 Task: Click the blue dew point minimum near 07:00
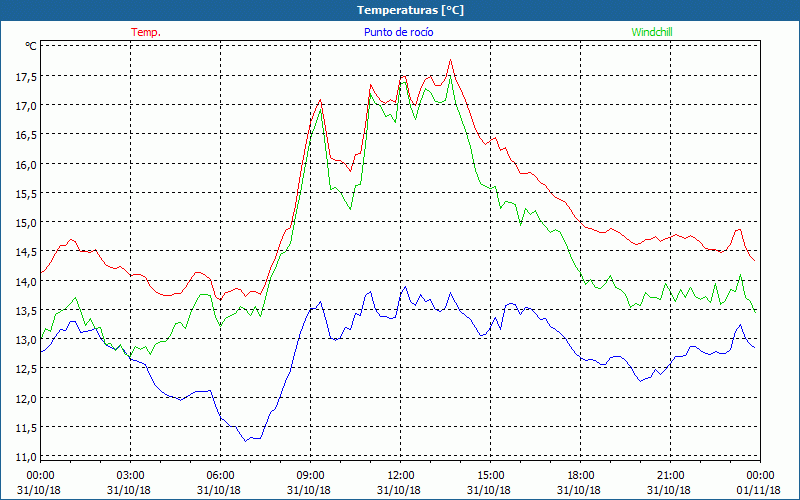(x=245, y=441)
